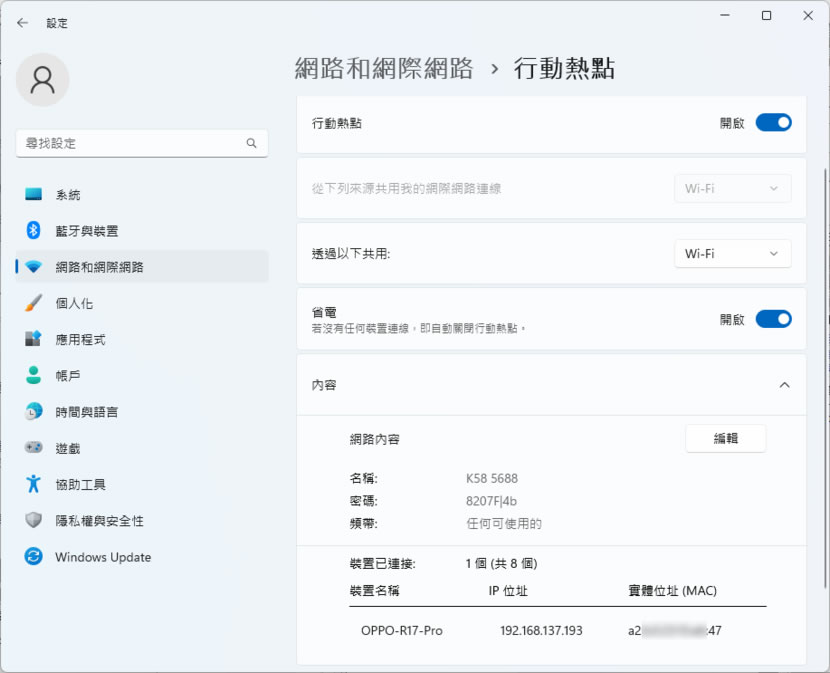This screenshot has width=830, height=673.
Task: Click inside the 尋找設定 search field
Action: pos(142,143)
